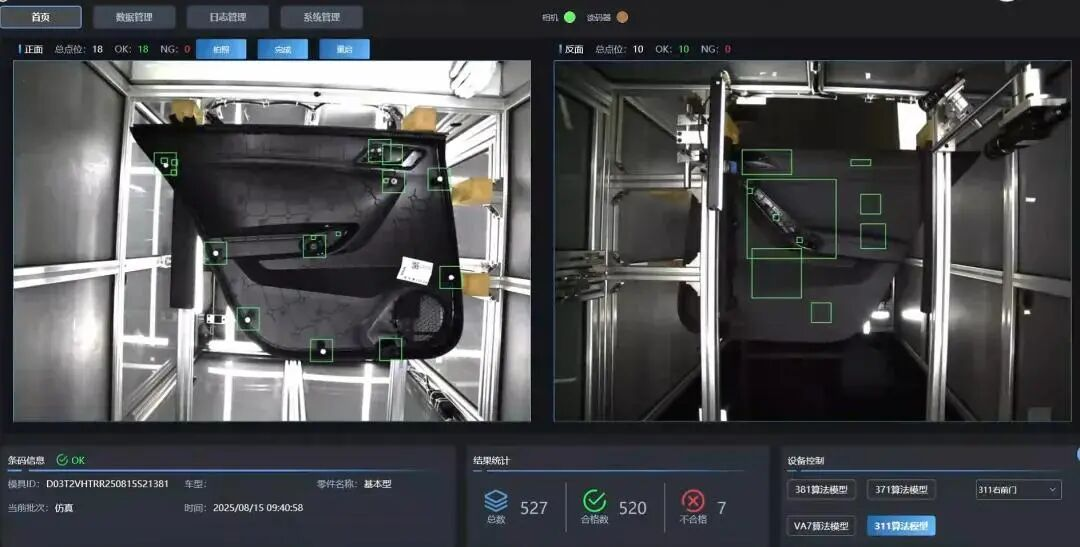The width and height of the screenshot is (1080, 547).
Task: Go to the 系统管理 tab
Action: (322, 17)
